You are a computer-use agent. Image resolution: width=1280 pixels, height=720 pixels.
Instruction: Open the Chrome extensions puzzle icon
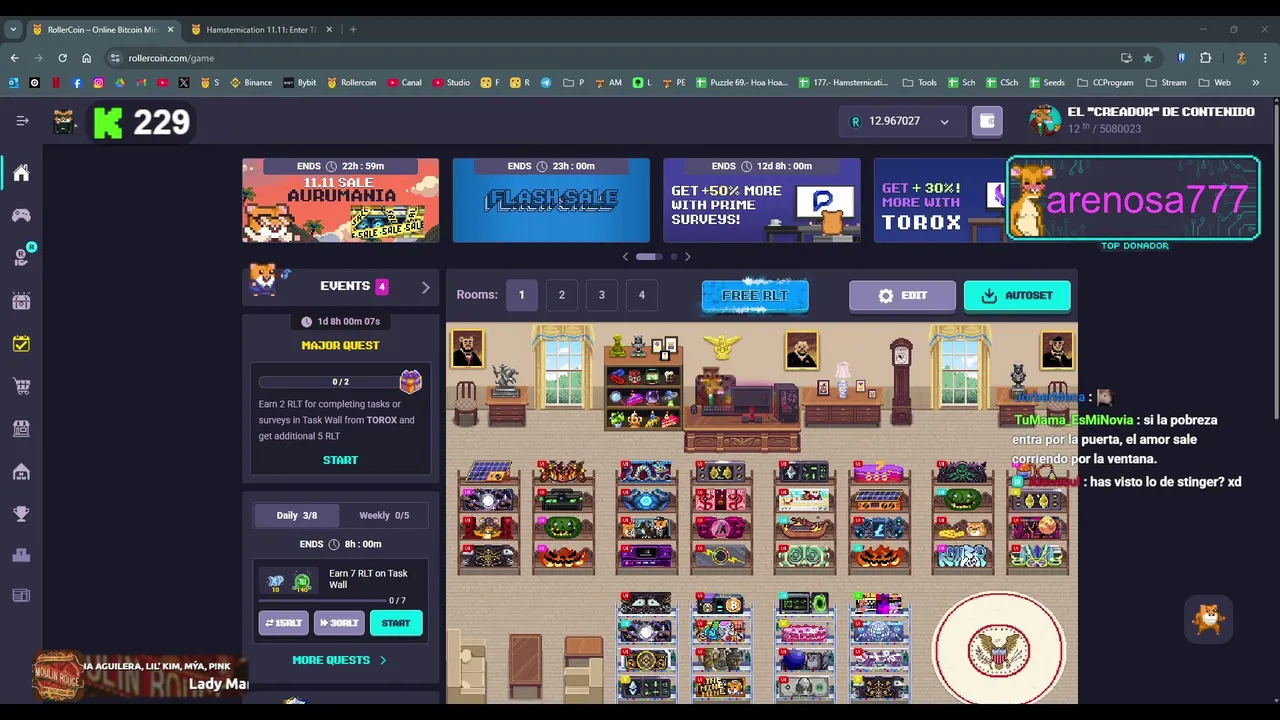tap(1205, 58)
